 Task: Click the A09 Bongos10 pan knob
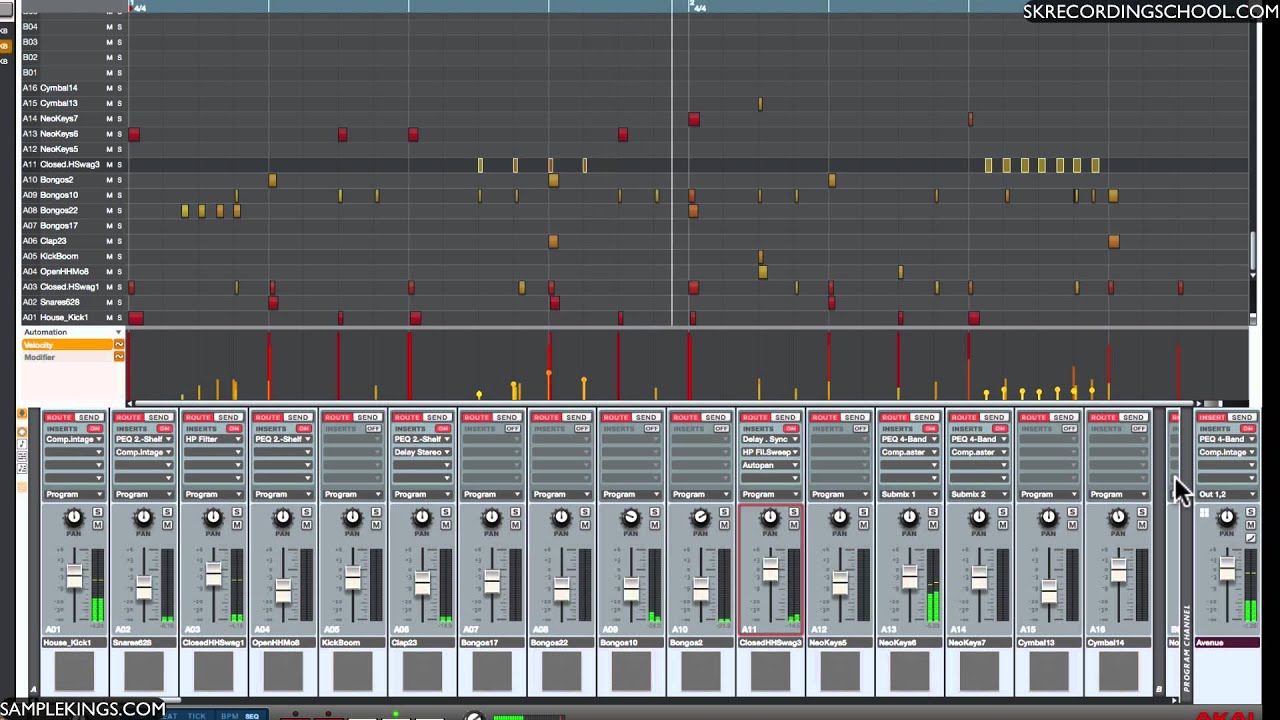point(630,517)
